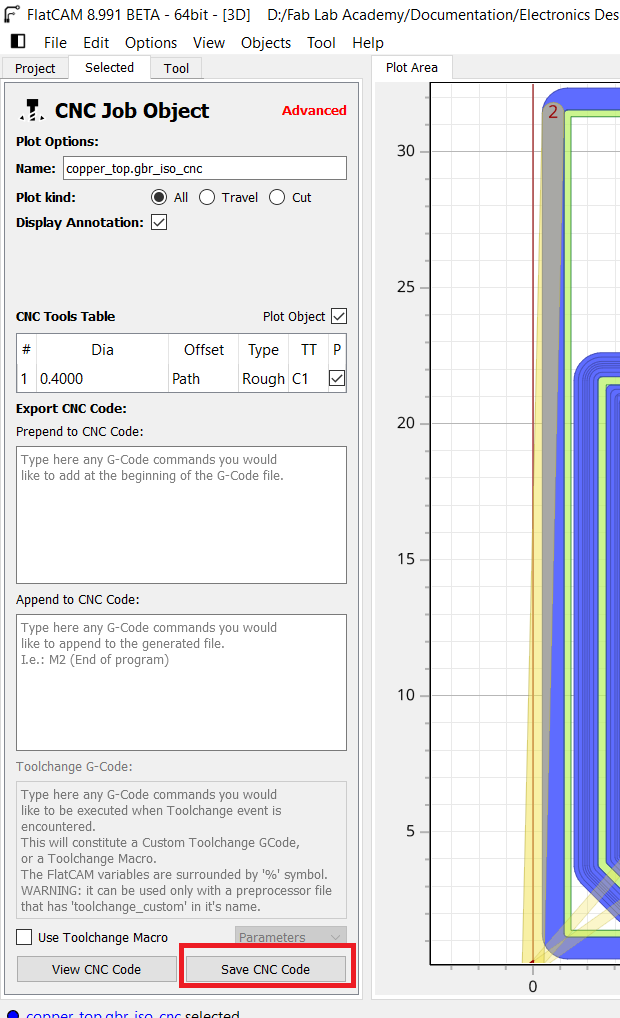Click the P column header
Viewport: 620px width, 1018px height.
click(337, 350)
